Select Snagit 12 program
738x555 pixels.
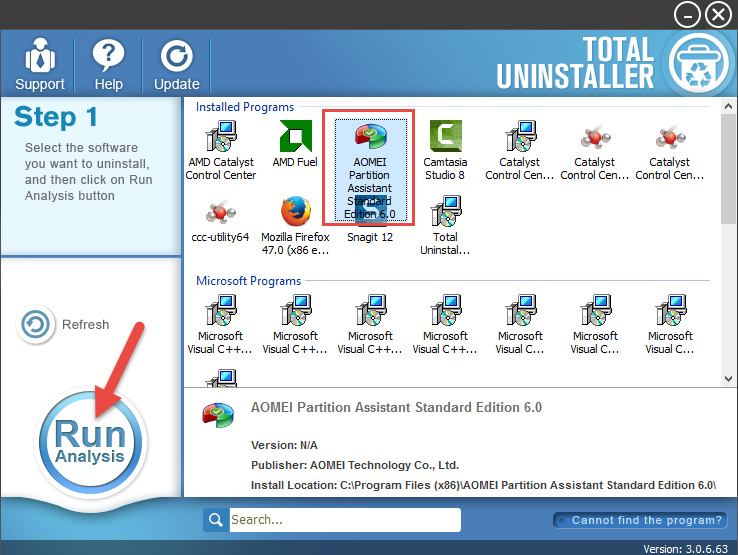coord(369,237)
